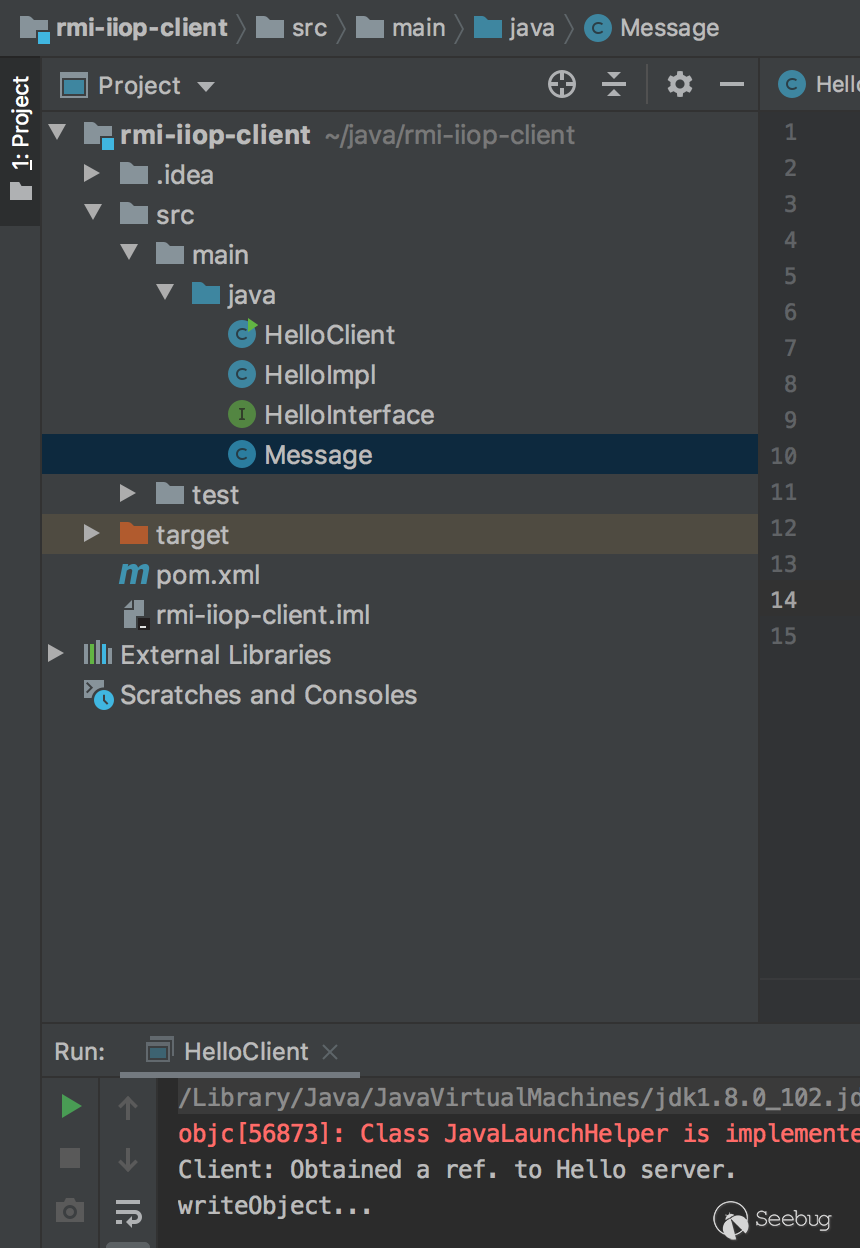Click the camera dump threads icon
Viewport: 860px width, 1248px height.
click(x=70, y=1211)
